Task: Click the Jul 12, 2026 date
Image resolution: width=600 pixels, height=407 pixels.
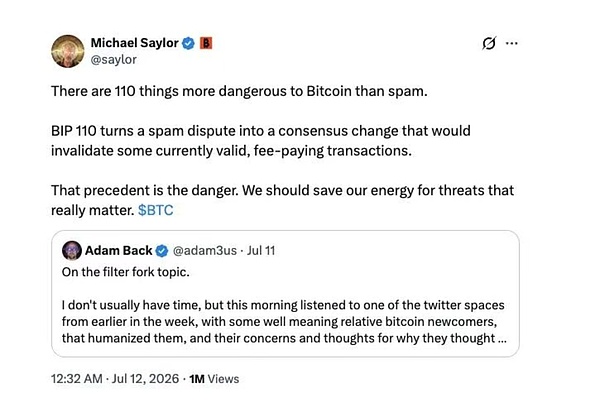Action: (145, 379)
